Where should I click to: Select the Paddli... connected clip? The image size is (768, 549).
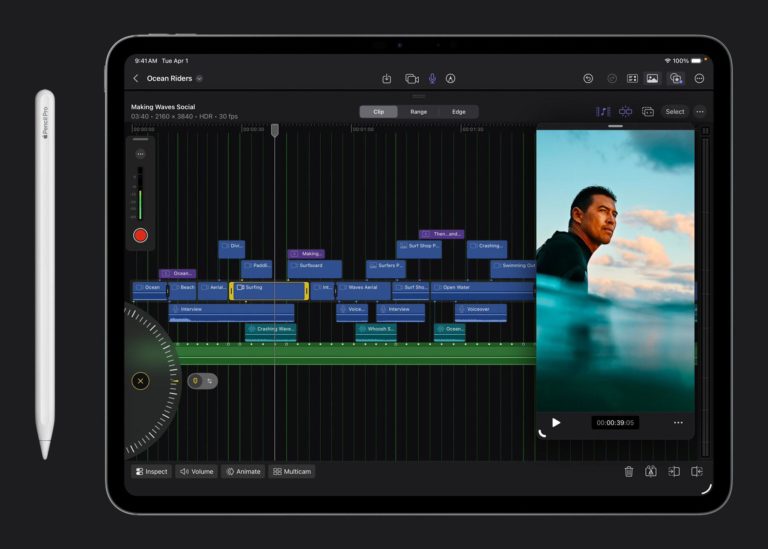coord(257,269)
